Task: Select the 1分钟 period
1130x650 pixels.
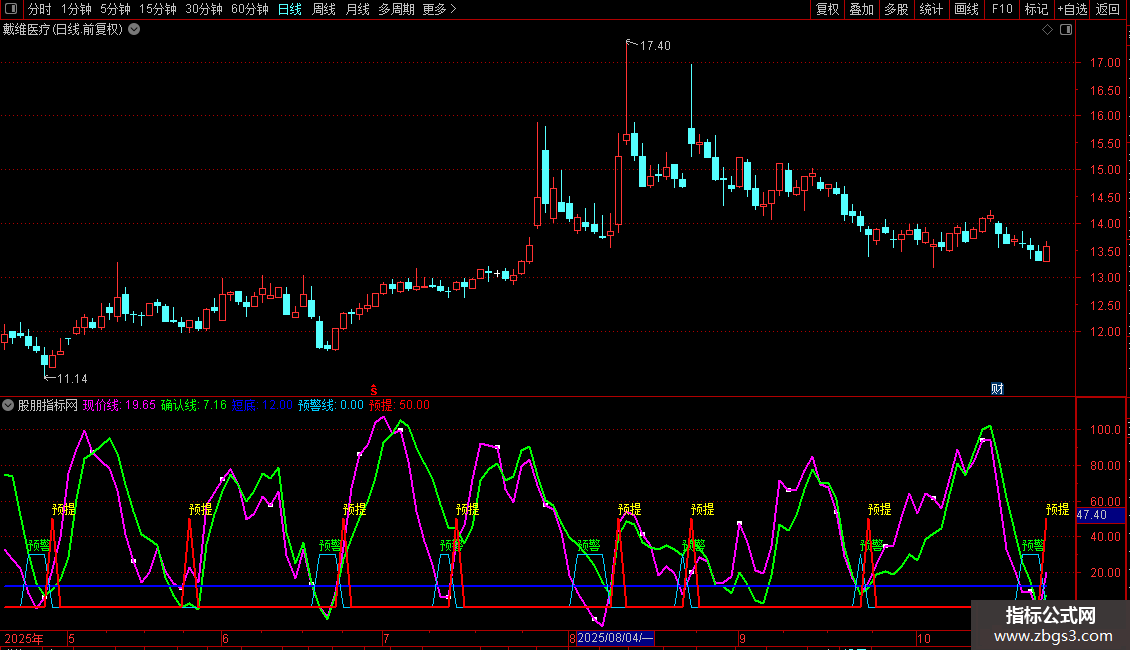Action: 76,9
